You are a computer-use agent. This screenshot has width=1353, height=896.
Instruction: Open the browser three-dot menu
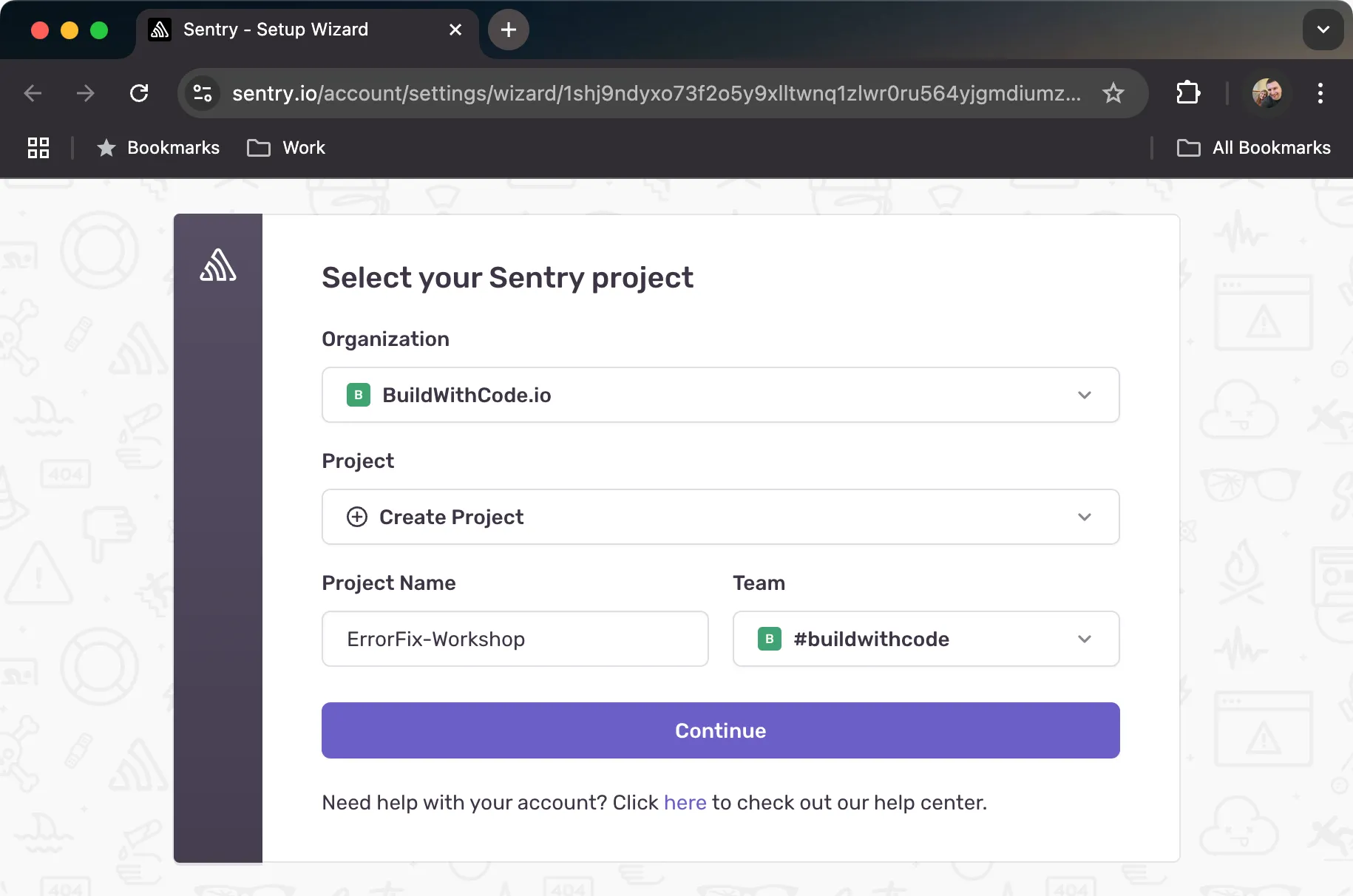[1320, 93]
